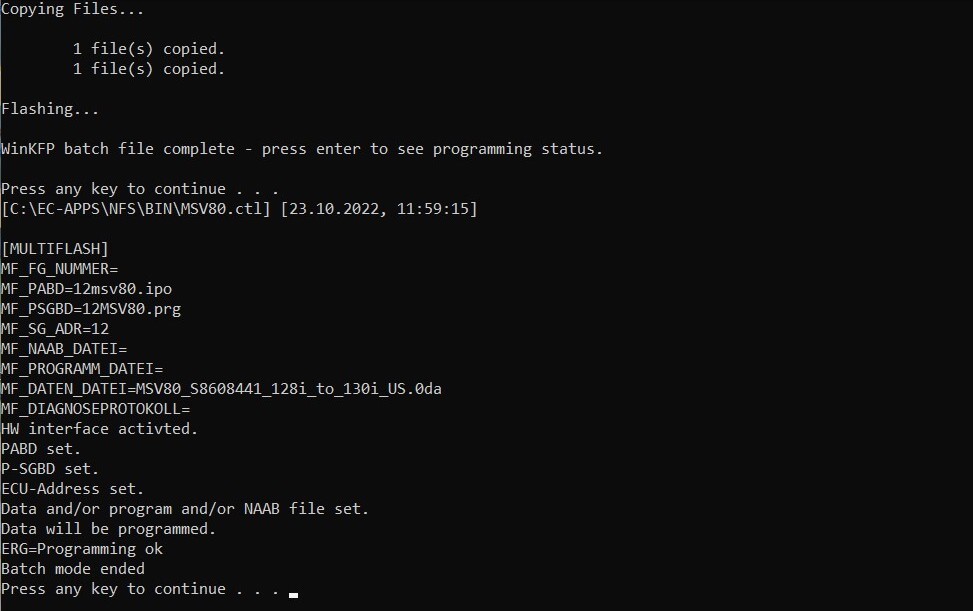Click the "ERG=Programming ok" result line
The image size is (973, 611).
click(82, 549)
